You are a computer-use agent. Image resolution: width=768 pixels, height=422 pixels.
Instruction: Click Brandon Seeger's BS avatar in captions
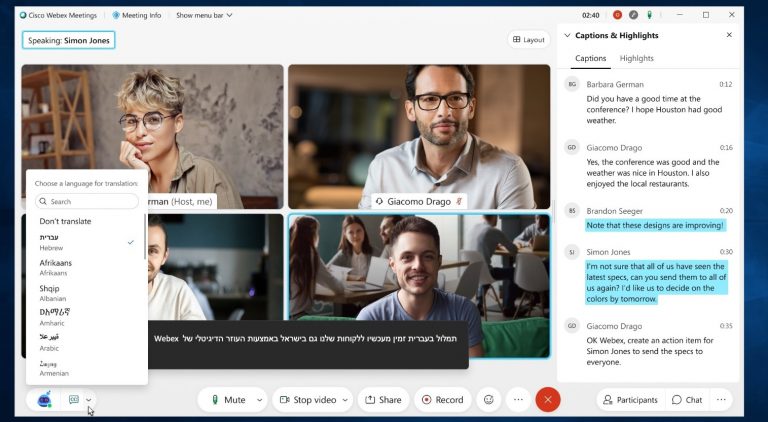coord(572,211)
